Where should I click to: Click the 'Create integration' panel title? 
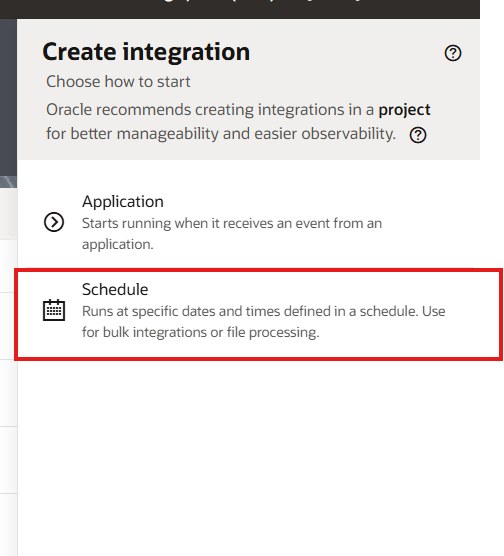pyautogui.click(x=146, y=52)
